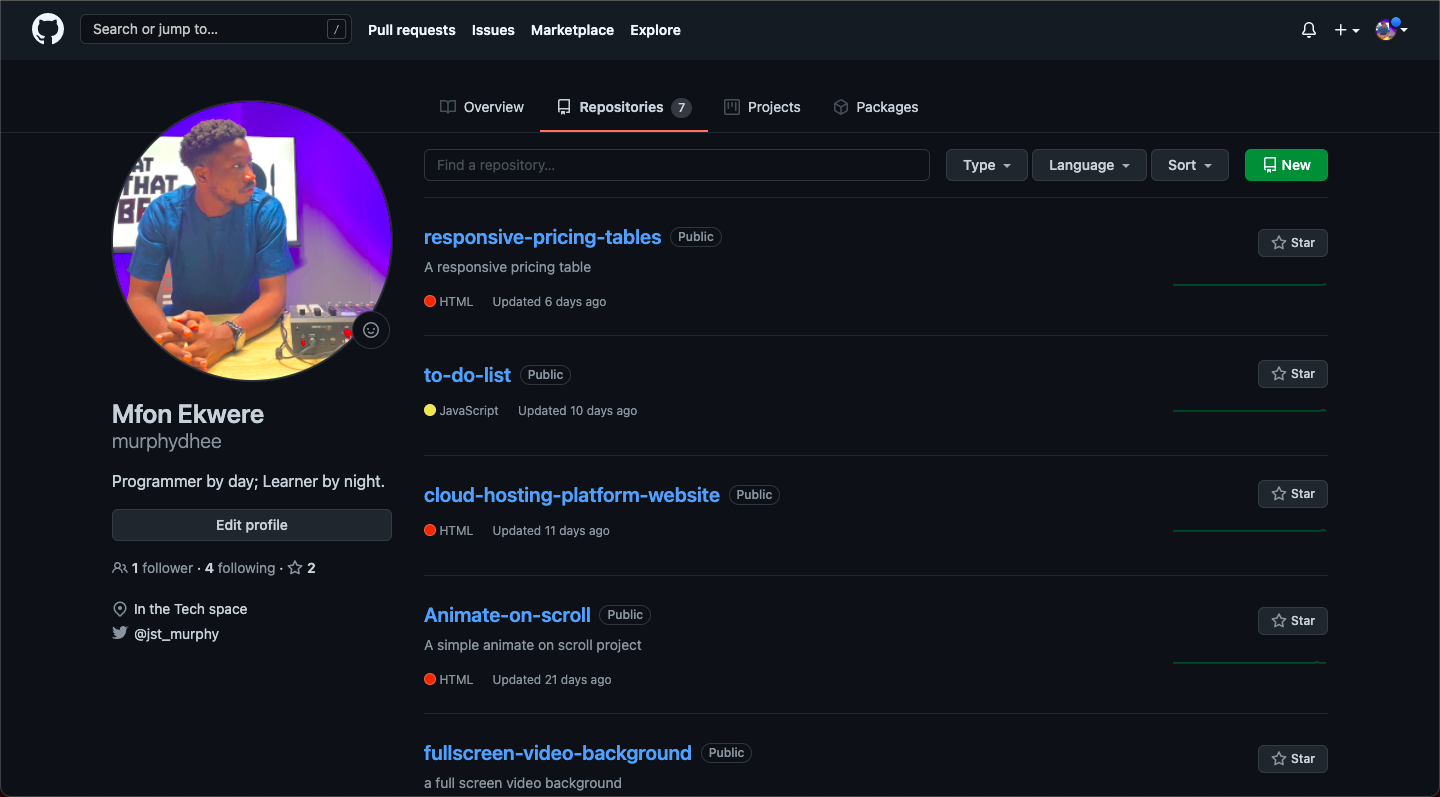The image size is (1440, 797).
Task: Open the stars count next to following
Action: 302,568
